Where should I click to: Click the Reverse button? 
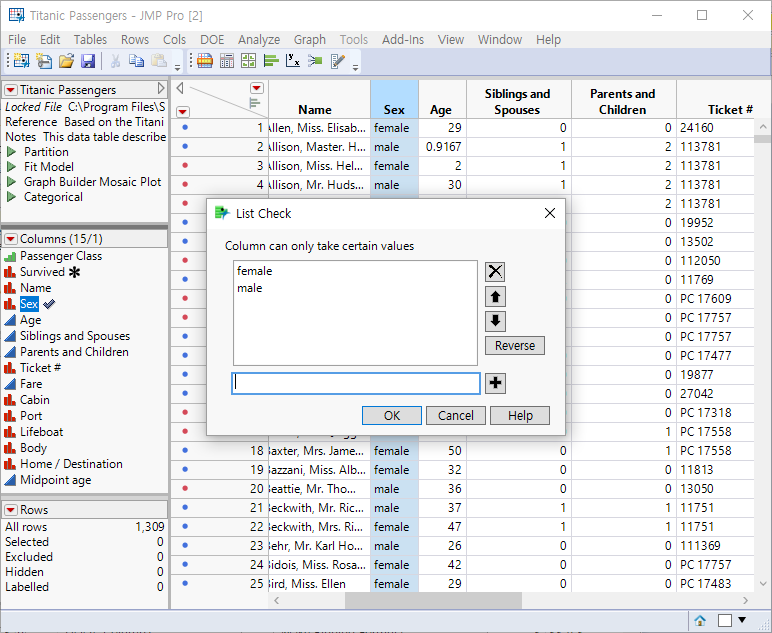coord(515,346)
